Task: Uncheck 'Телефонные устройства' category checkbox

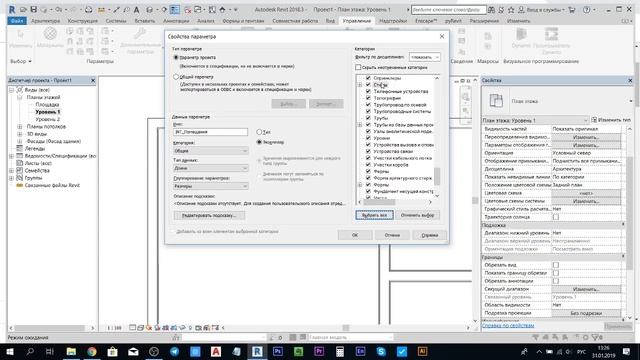Action: pos(368,91)
